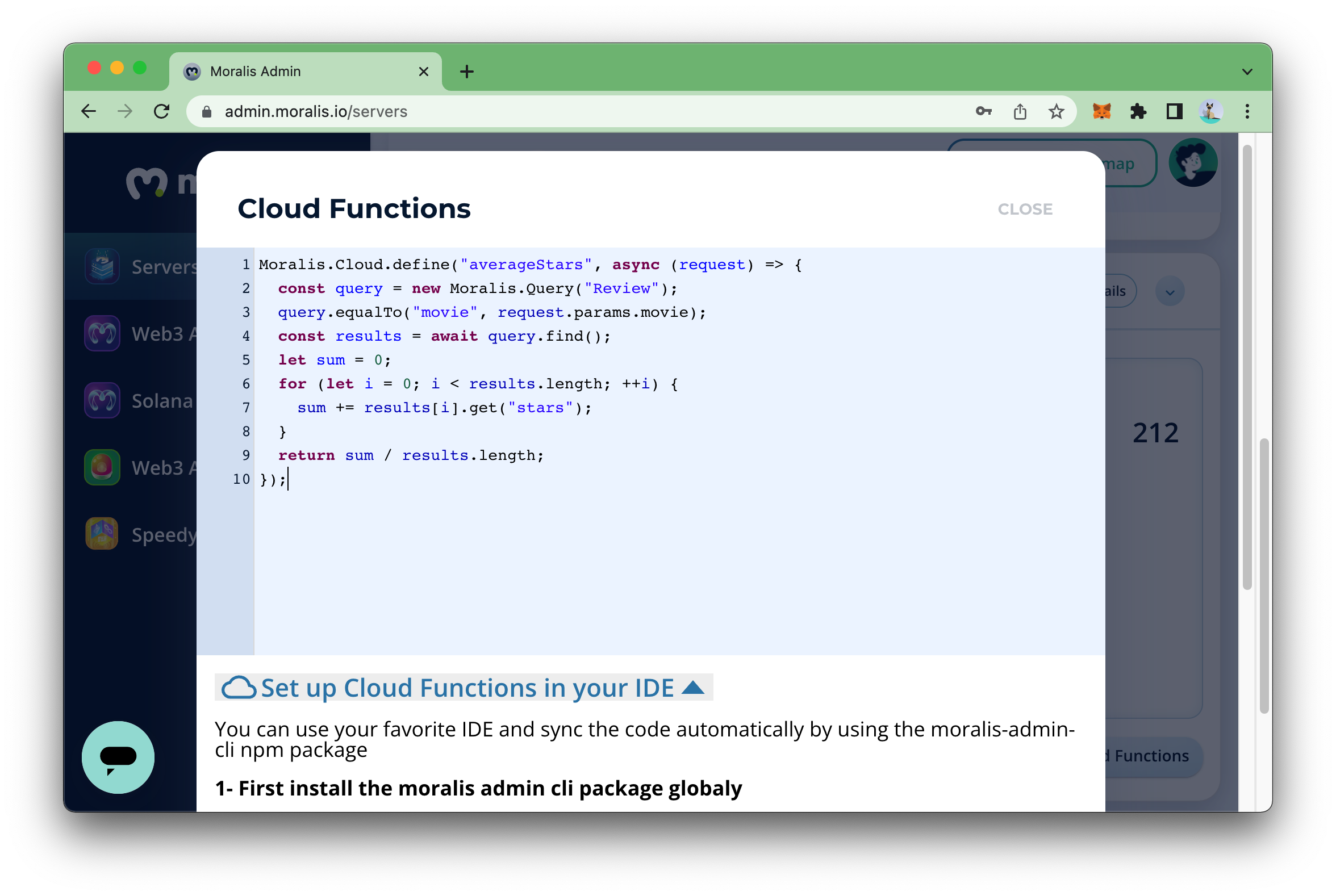Expand the server card chevron

1170,292
